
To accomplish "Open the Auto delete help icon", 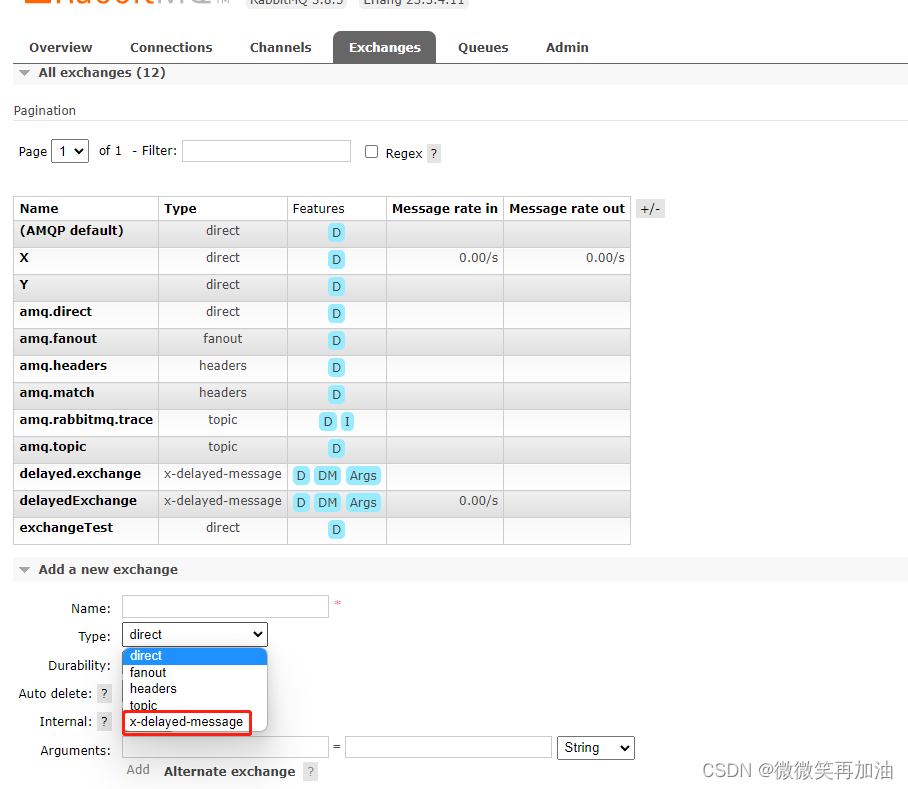I will click(104, 693).
